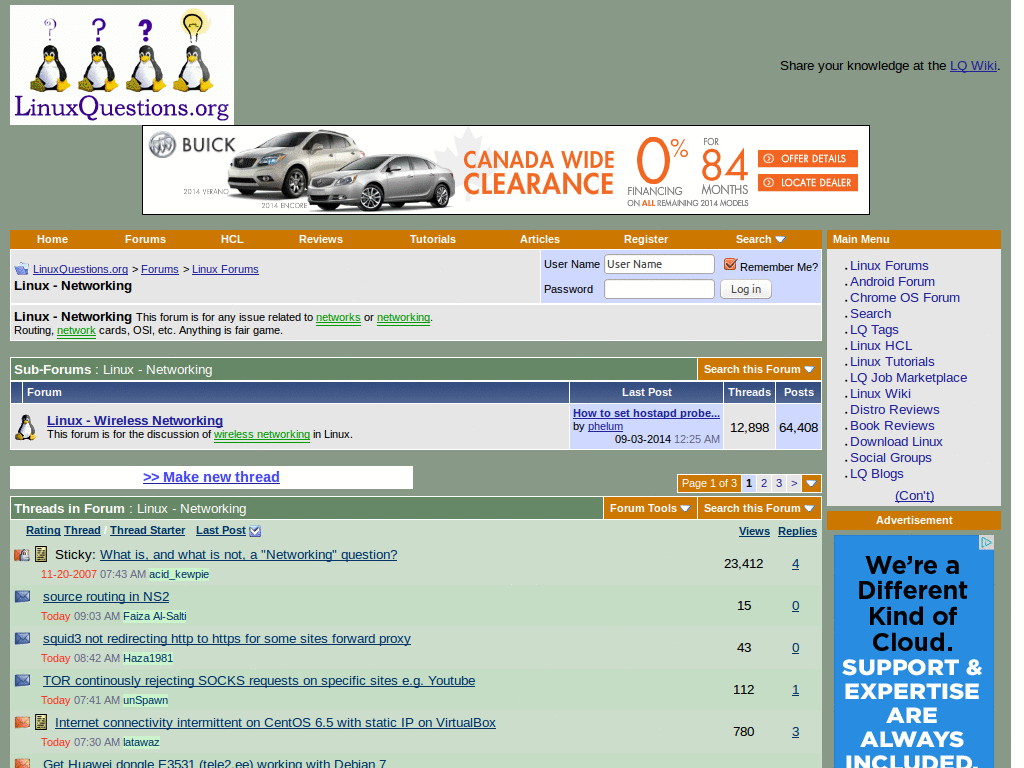Click the Password input field
The image size is (1024, 768).
point(659,289)
